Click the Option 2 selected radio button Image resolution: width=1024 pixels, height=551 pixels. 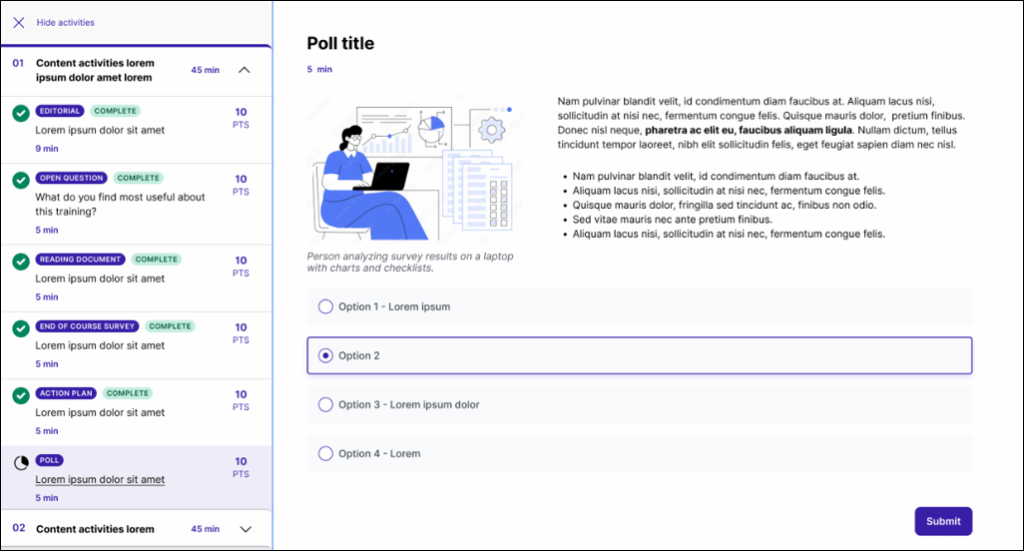pos(325,356)
